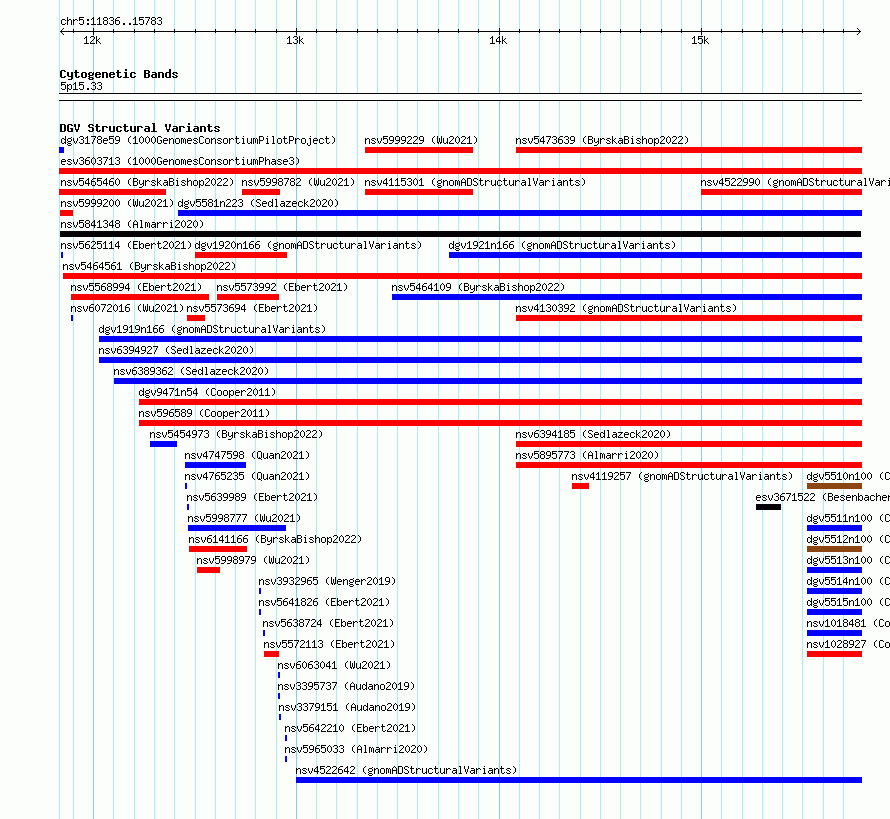
Task: Select nsv5998979 (Wu2021) label
Action: [253, 560]
